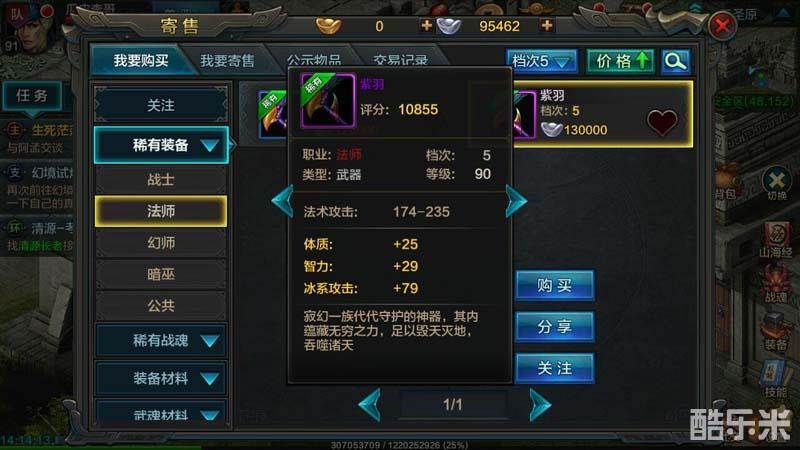Go to previous page arrow
800x450 pixels.
click(369, 405)
